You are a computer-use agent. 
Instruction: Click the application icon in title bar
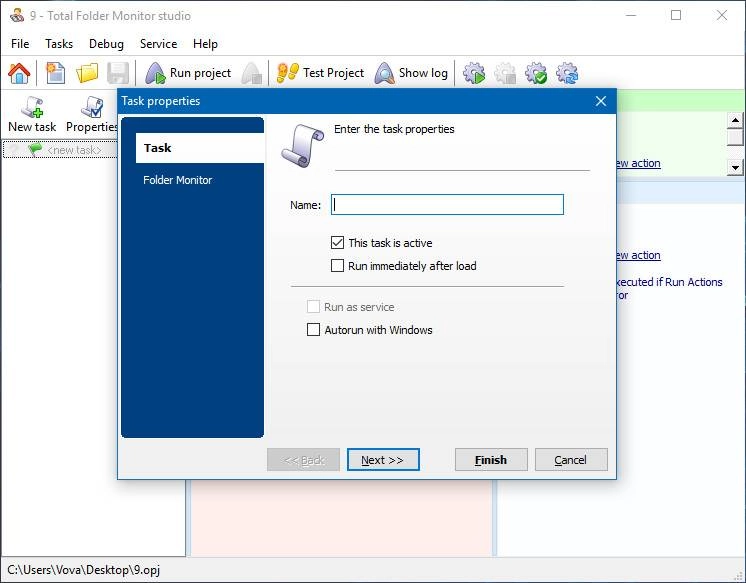pos(17,15)
